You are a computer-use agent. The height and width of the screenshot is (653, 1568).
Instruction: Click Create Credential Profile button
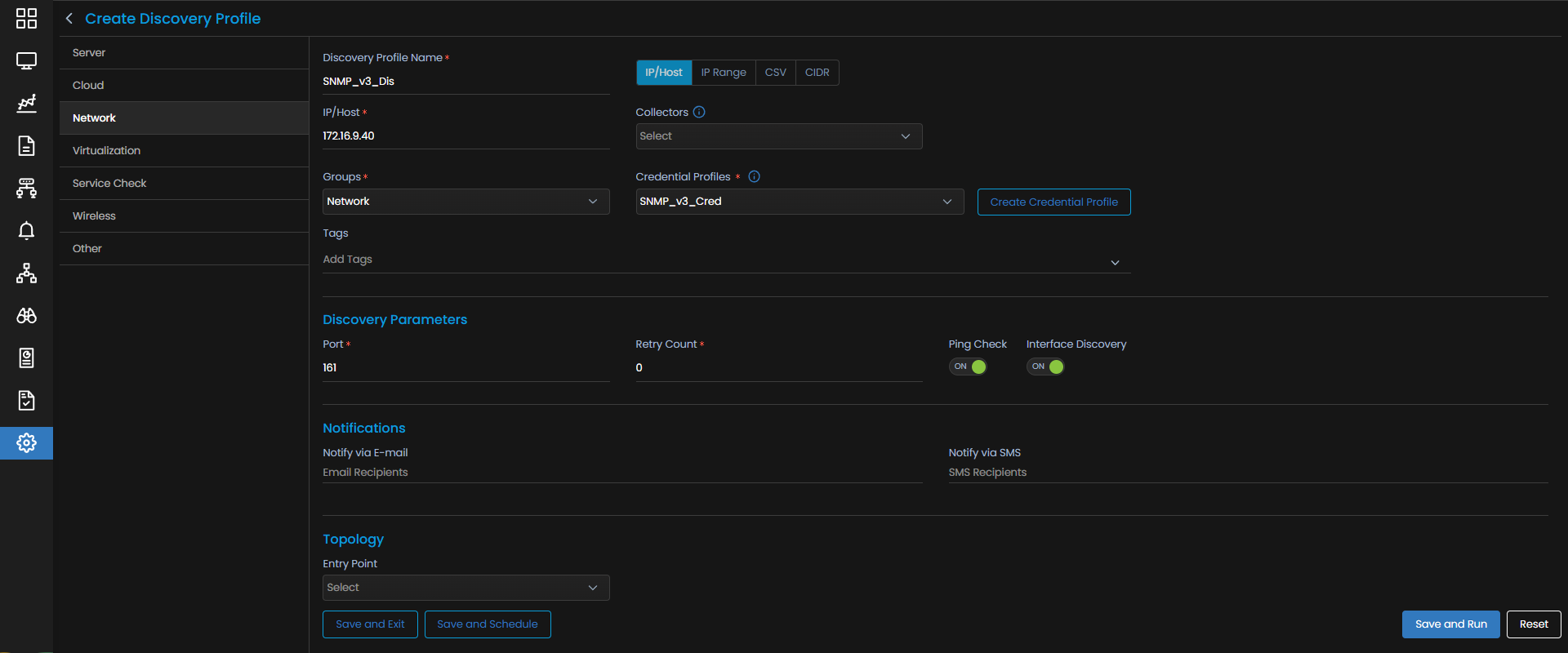point(1054,202)
